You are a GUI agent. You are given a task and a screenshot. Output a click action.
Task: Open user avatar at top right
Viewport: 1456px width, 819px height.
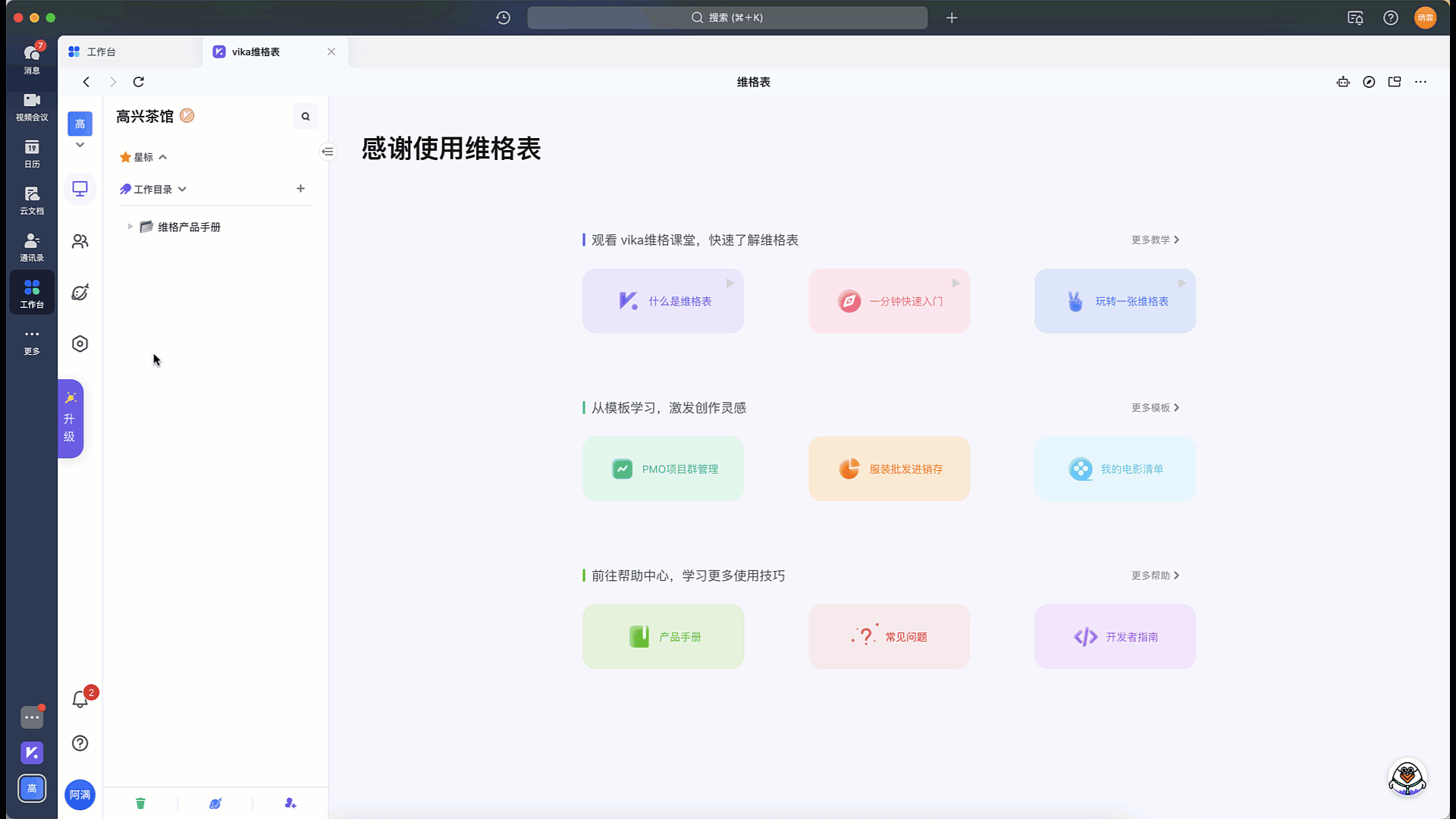[x=1426, y=17]
